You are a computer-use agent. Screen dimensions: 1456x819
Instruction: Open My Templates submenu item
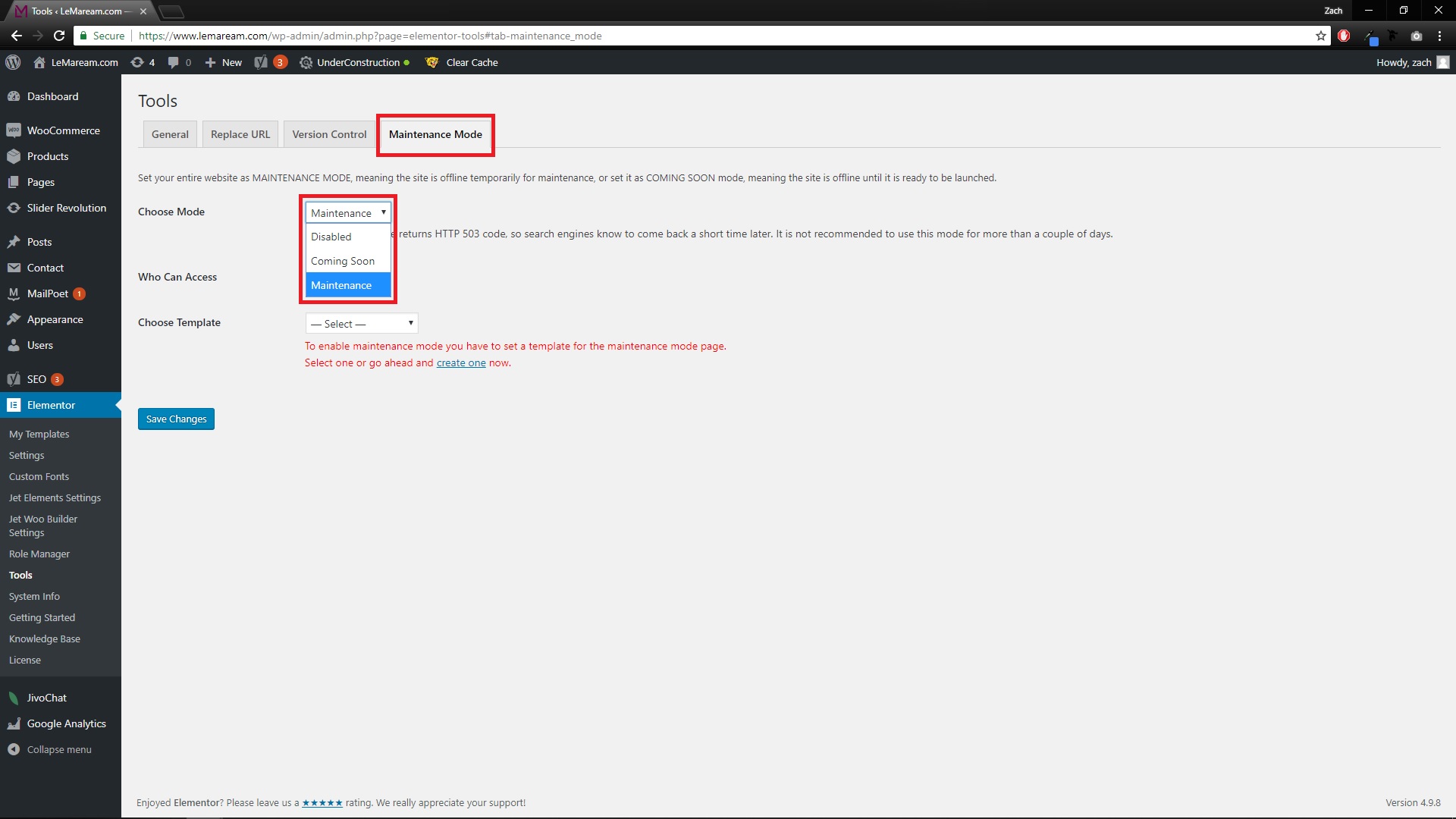(39, 434)
